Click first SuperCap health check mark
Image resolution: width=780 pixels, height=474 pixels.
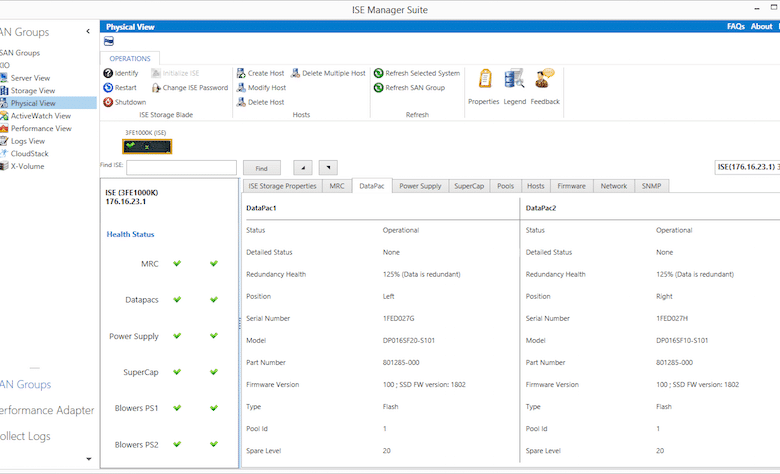point(177,372)
